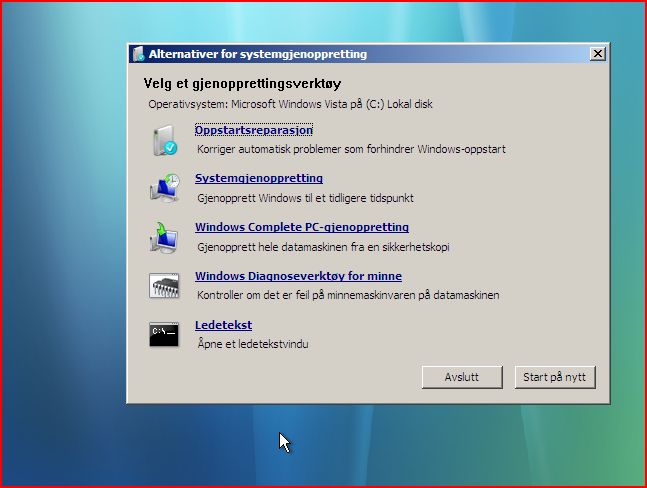Open the Ledetekst link
The image size is (647, 488).
[x=223, y=325]
